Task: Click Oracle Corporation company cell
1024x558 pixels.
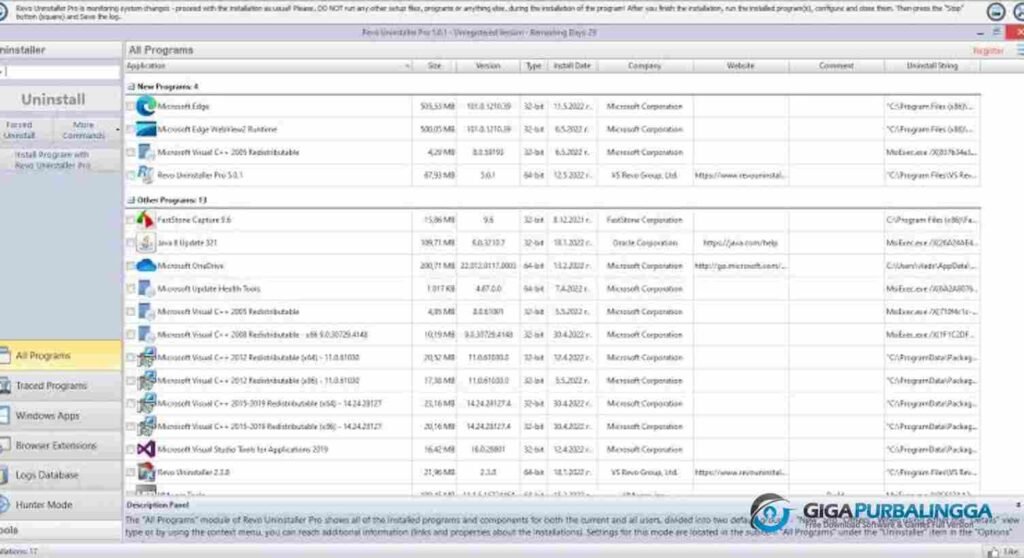Action: (645, 243)
